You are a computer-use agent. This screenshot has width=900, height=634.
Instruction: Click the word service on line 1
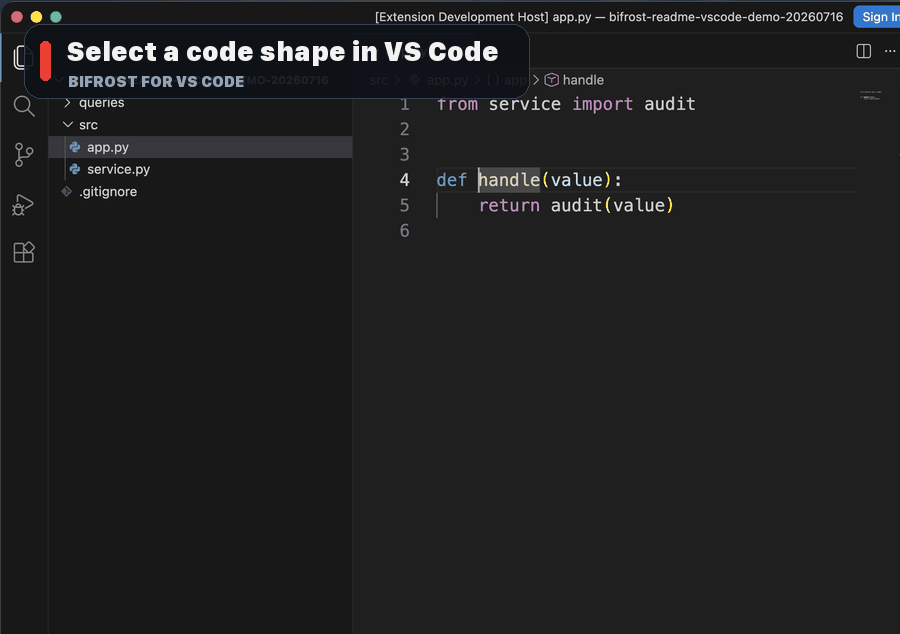(x=525, y=104)
